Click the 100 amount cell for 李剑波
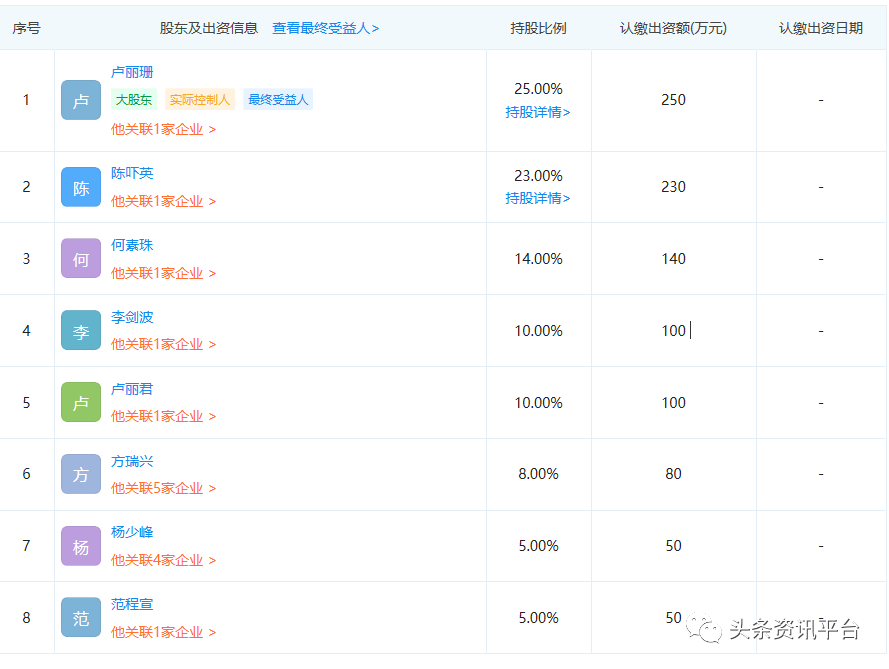Image resolution: width=889 pixels, height=669 pixels. click(673, 331)
